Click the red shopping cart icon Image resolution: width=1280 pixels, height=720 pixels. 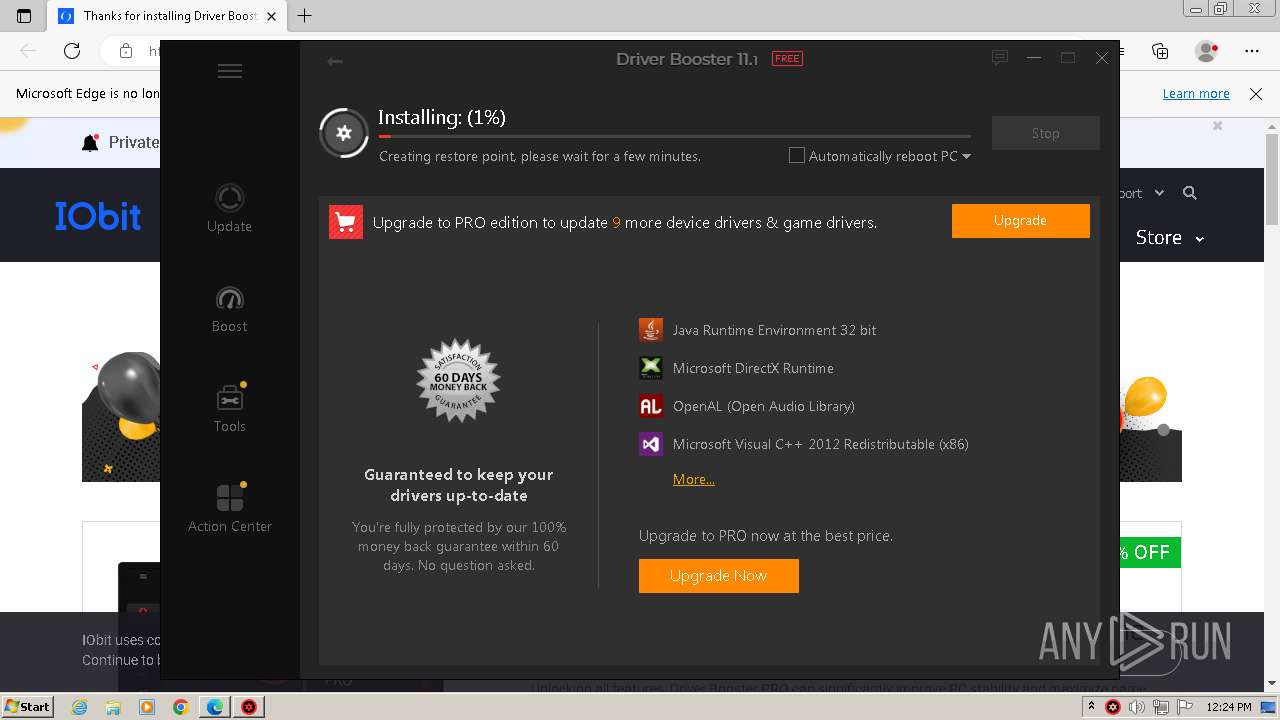[346, 222]
